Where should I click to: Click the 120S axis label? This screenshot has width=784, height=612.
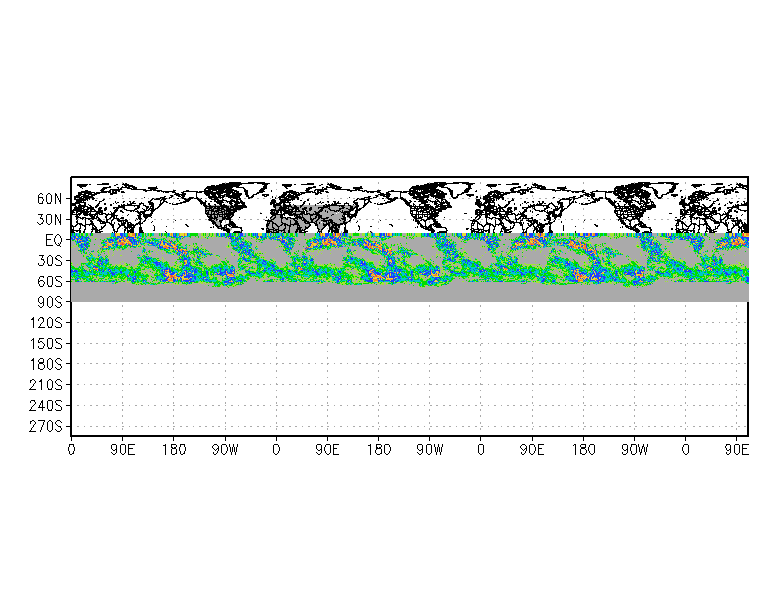click(46, 323)
